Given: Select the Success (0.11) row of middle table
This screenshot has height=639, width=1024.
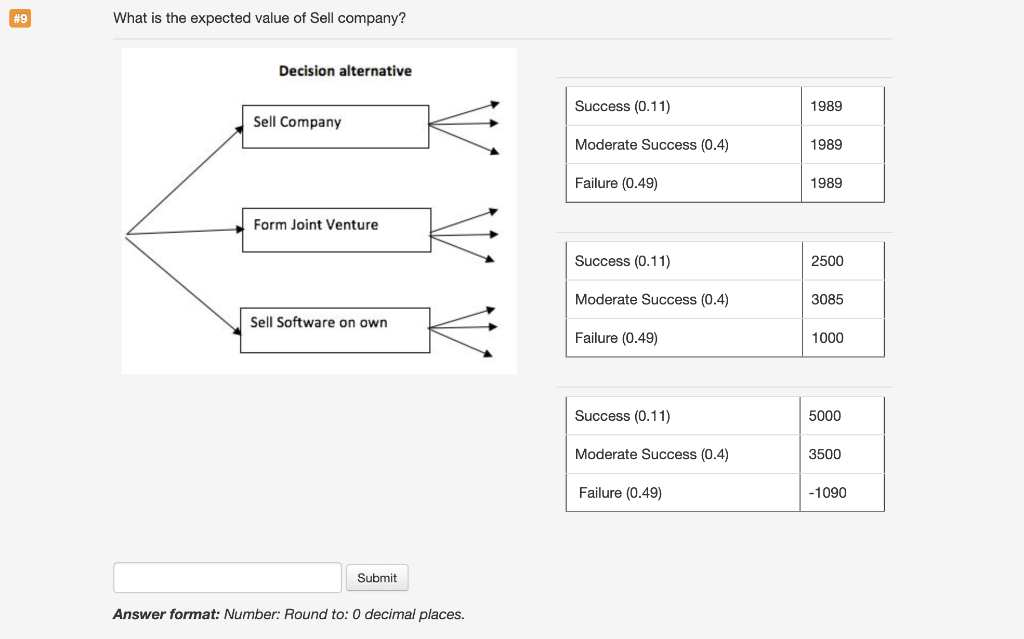Looking at the screenshot, I should coord(683,260).
